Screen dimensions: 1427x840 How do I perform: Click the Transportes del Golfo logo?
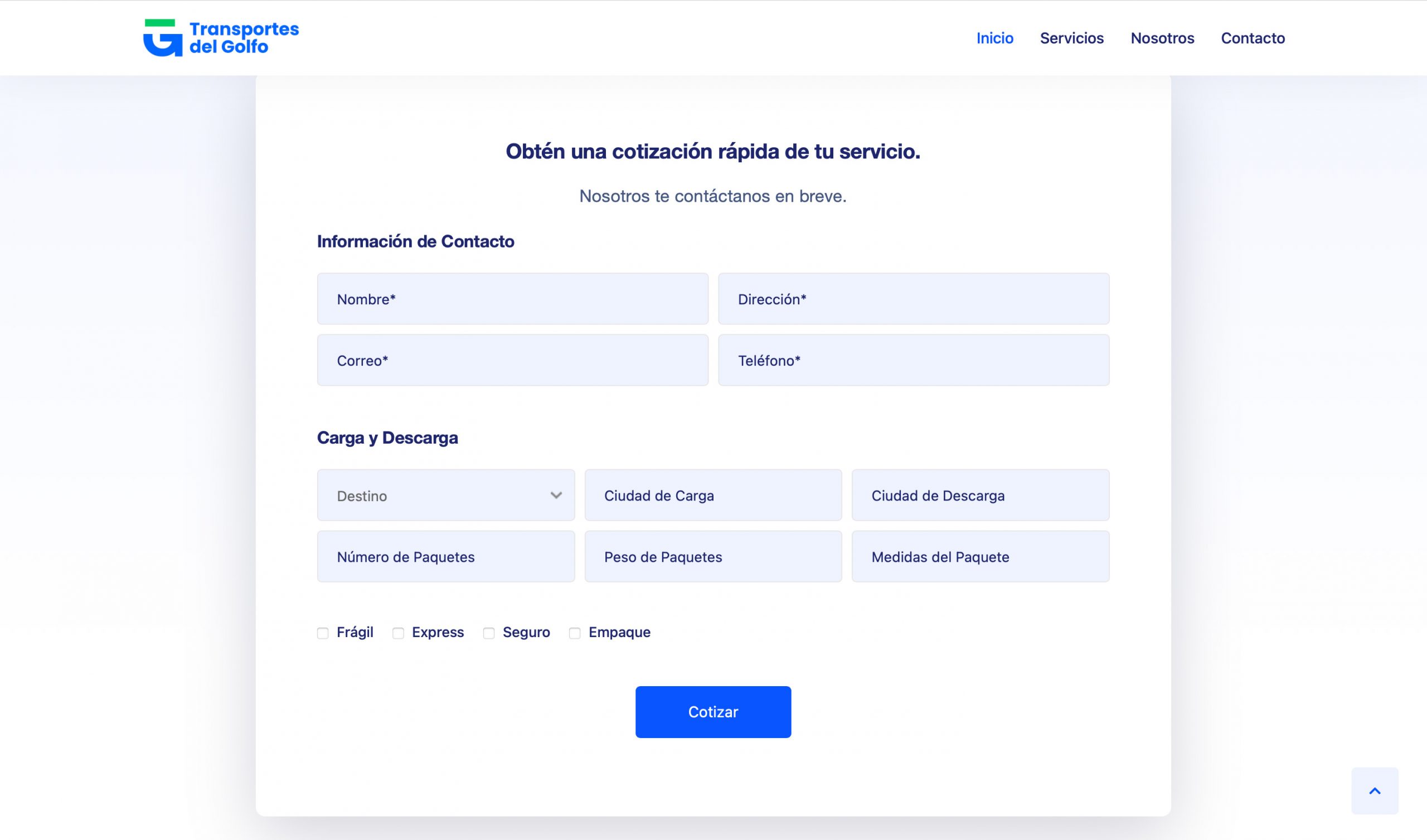pyautogui.click(x=221, y=38)
